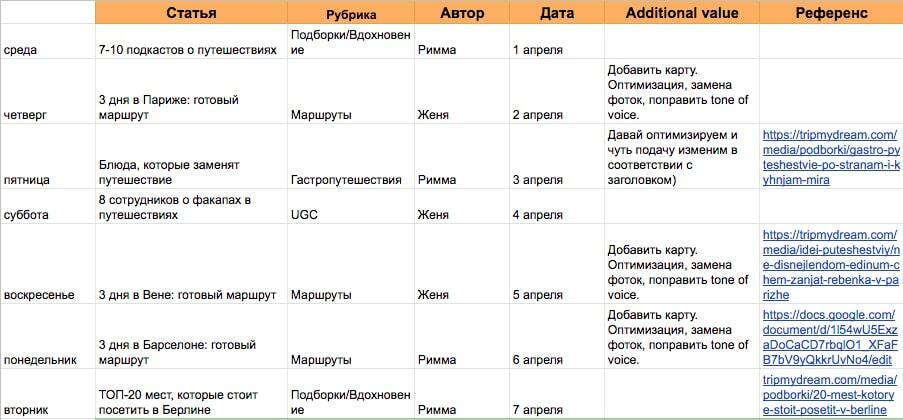The image size is (903, 420).
Task: Select the Рубрика column header
Action: coord(351,14)
